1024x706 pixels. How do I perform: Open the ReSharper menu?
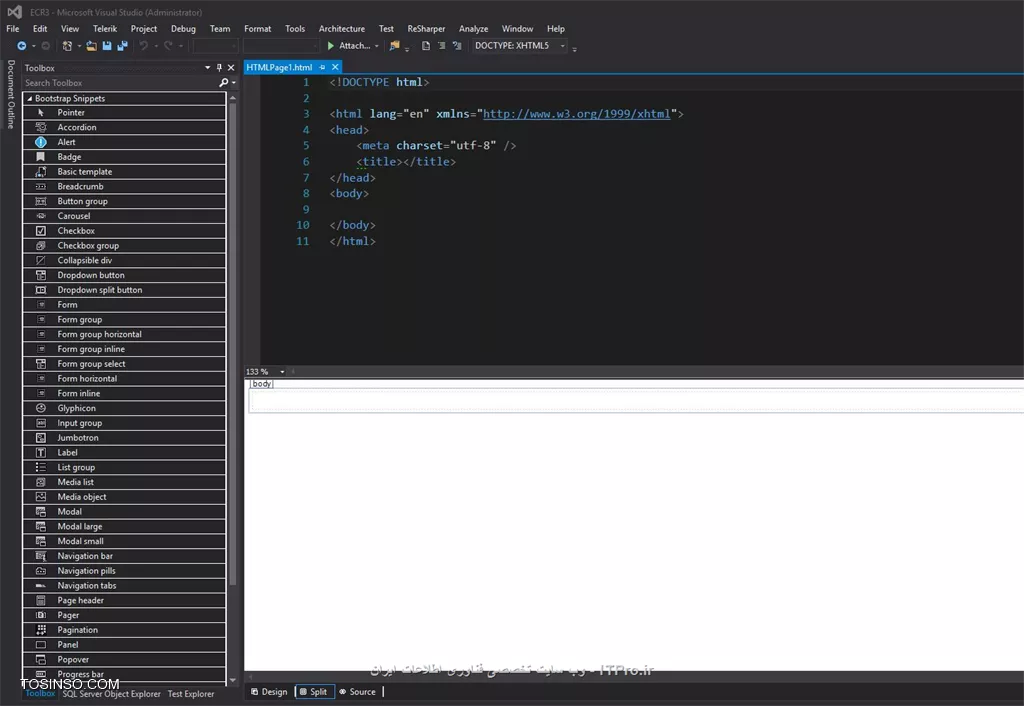426,29
